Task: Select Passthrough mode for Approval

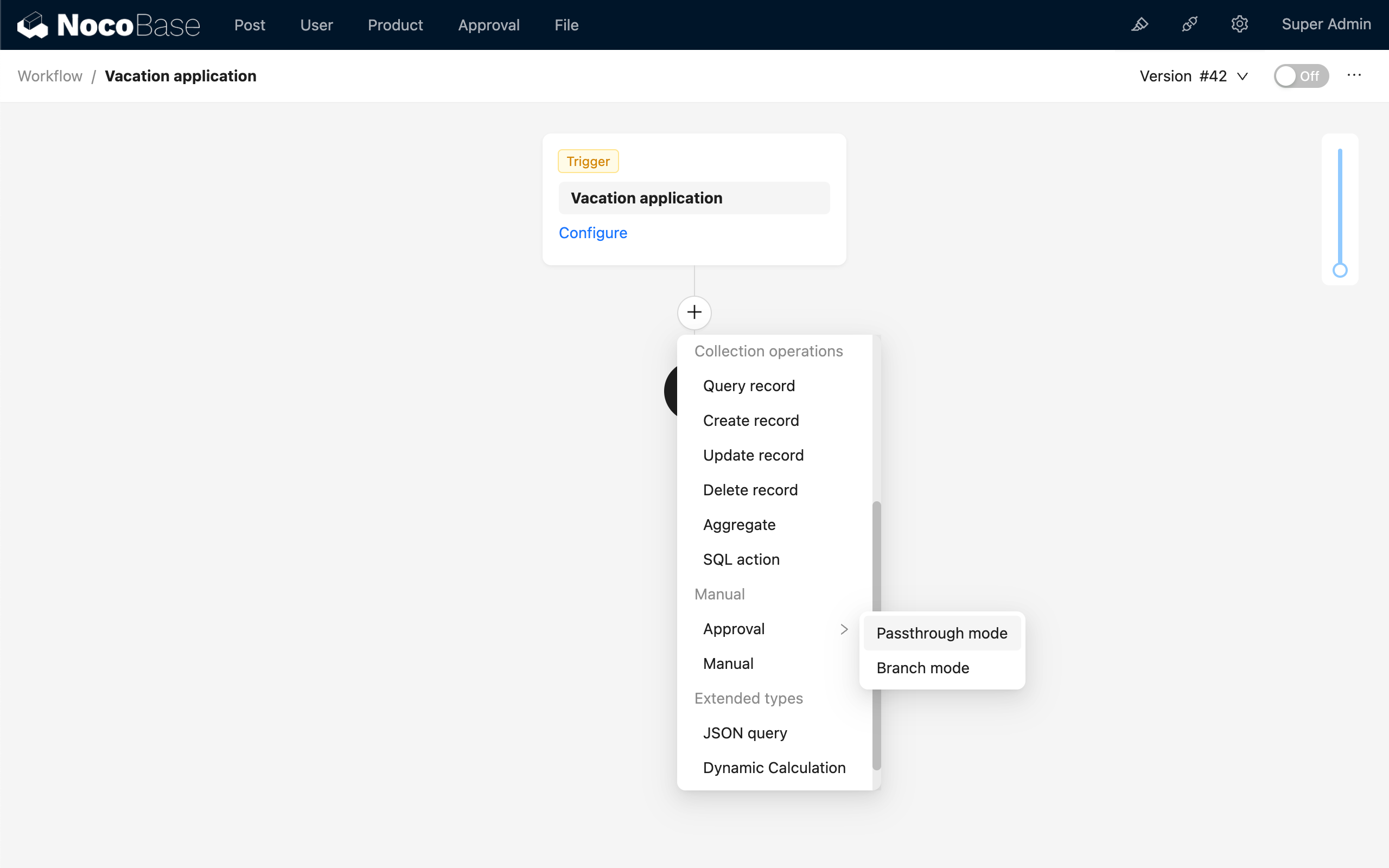Action: coord(941,633)
